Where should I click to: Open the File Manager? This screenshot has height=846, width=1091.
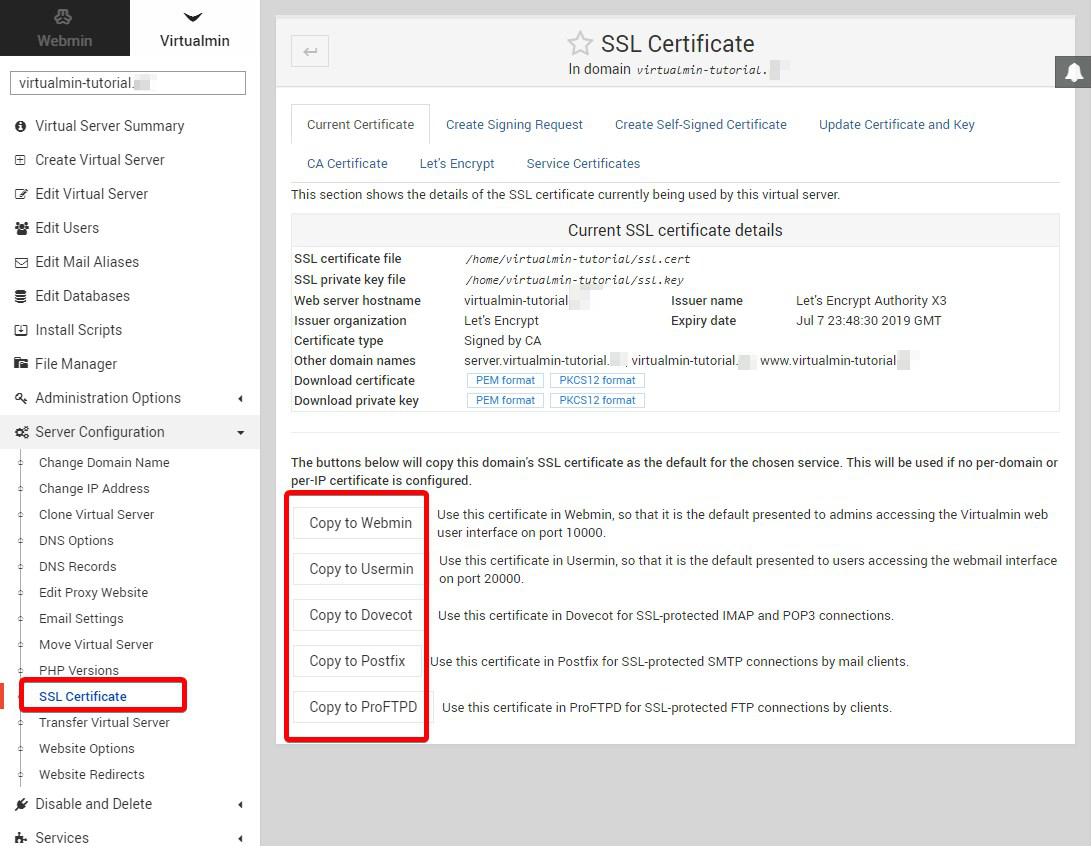click(76, 364)
